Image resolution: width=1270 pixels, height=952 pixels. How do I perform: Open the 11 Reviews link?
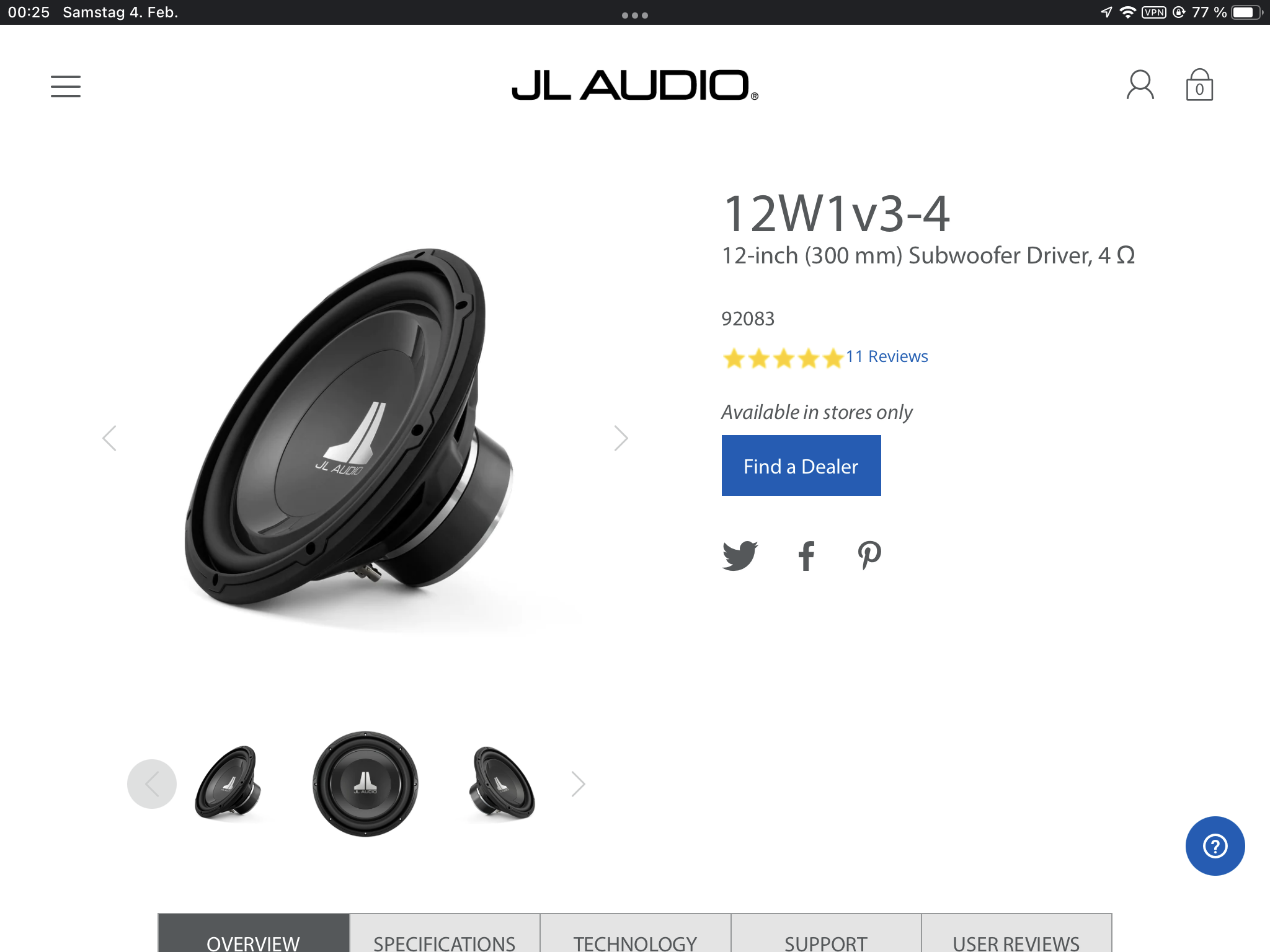pyautogui.click(x=887, y=356)
